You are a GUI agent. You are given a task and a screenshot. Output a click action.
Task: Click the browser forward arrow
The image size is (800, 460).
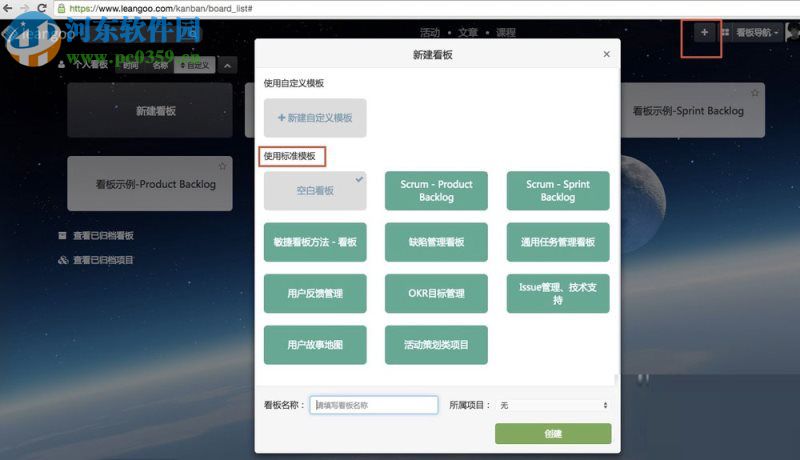tap(24, 8)
